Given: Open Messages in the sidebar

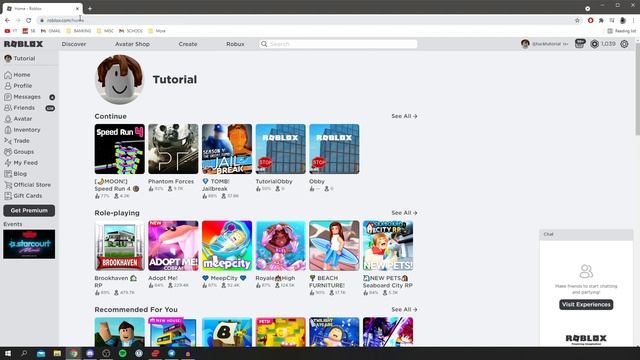Looking at the screenshot, I should 22,97.
